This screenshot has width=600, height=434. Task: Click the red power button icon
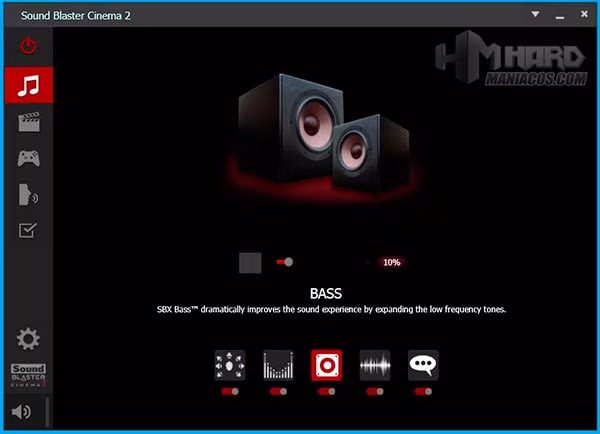28,46
